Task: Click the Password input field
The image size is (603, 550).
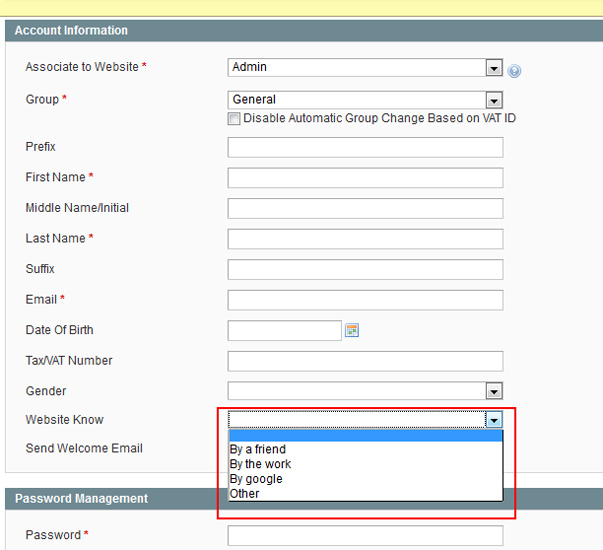Action: point(365,536)
